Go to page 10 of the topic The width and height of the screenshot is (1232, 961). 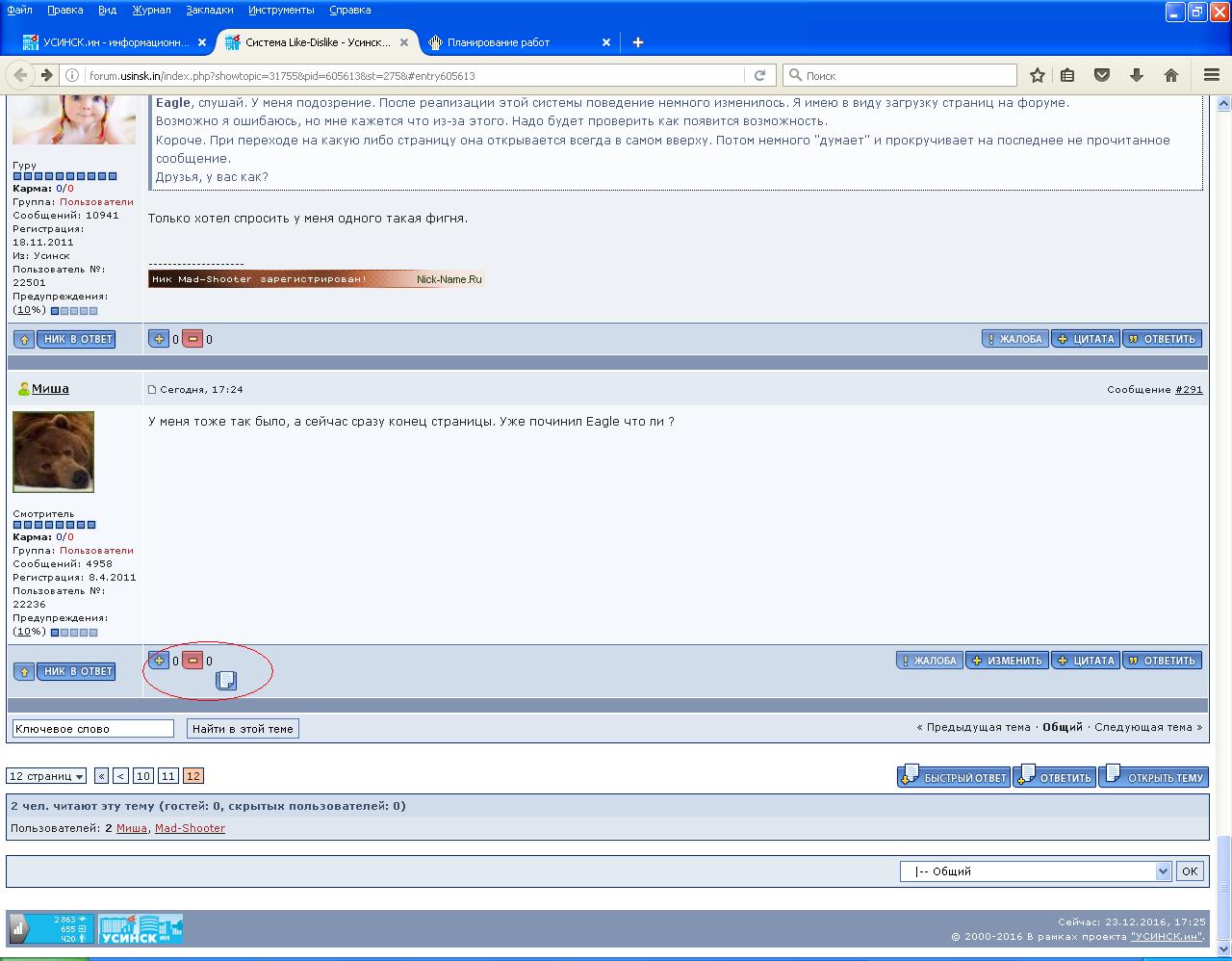[x=143, y=776]
